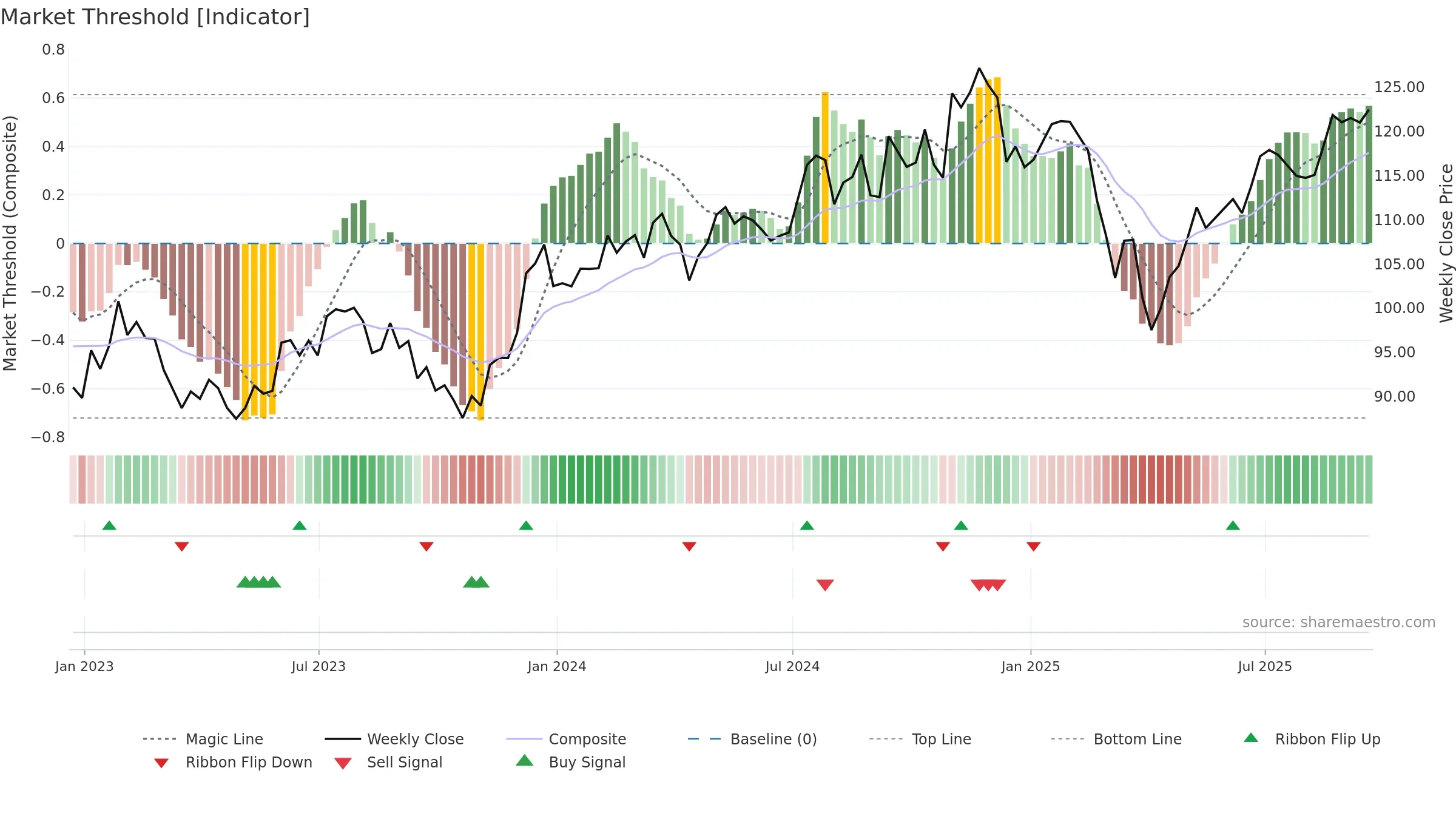
Task: Click the 125.00 price axis label
Action: [1399, 87]
